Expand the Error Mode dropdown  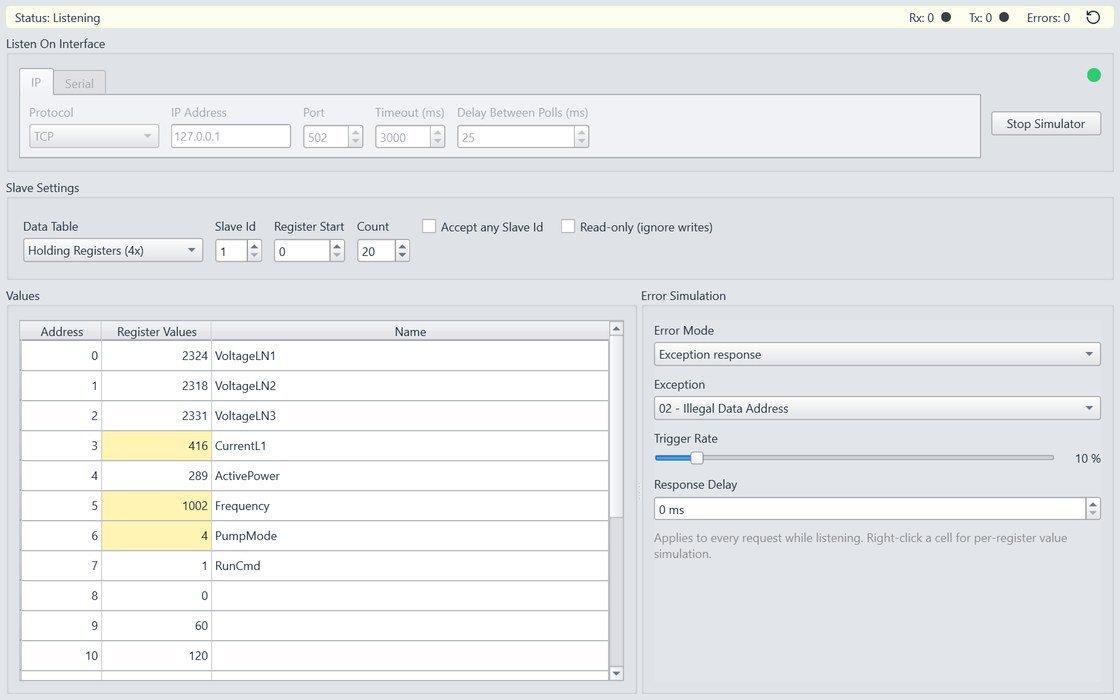[877, 354]
